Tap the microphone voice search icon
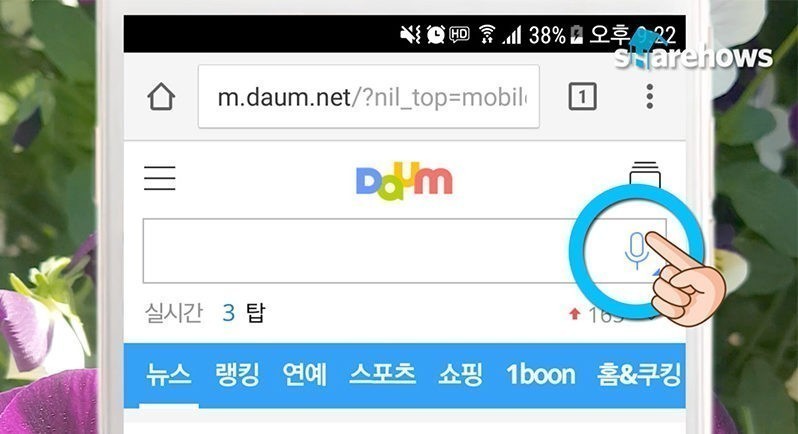Viewport: 798px width, 434px height. pos(636,250)
